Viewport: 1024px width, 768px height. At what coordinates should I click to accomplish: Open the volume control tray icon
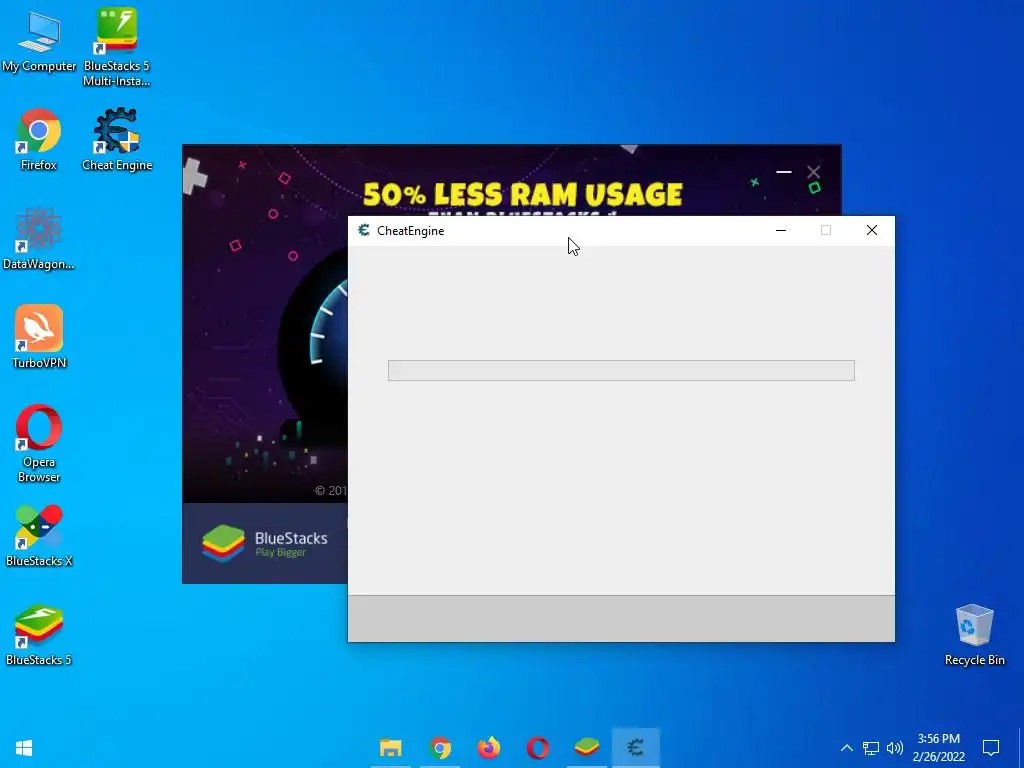(895, 748)
